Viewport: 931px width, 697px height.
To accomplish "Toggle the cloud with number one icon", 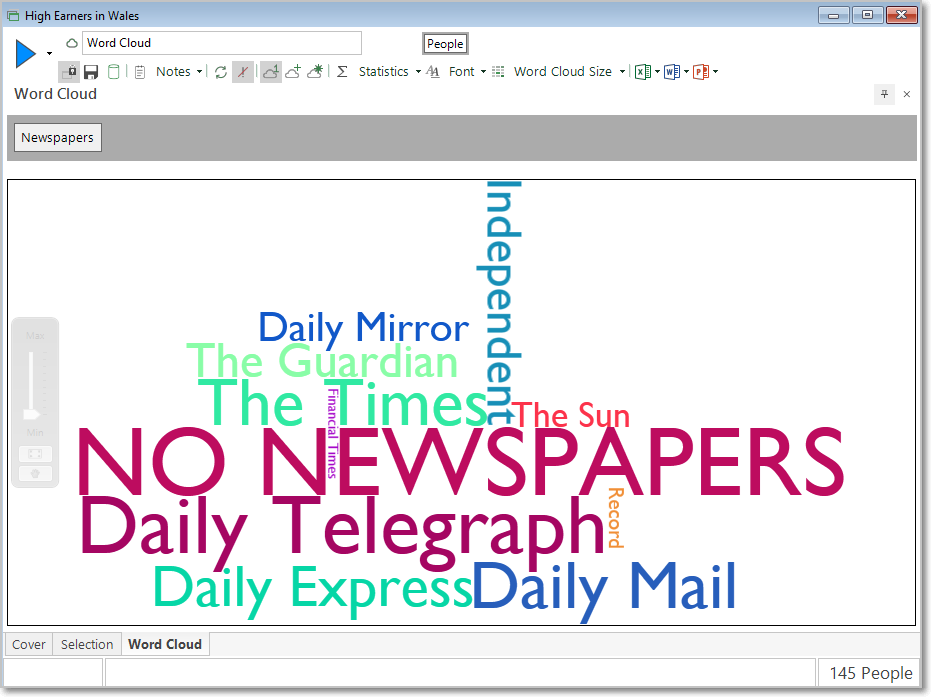I will (271, 72).
